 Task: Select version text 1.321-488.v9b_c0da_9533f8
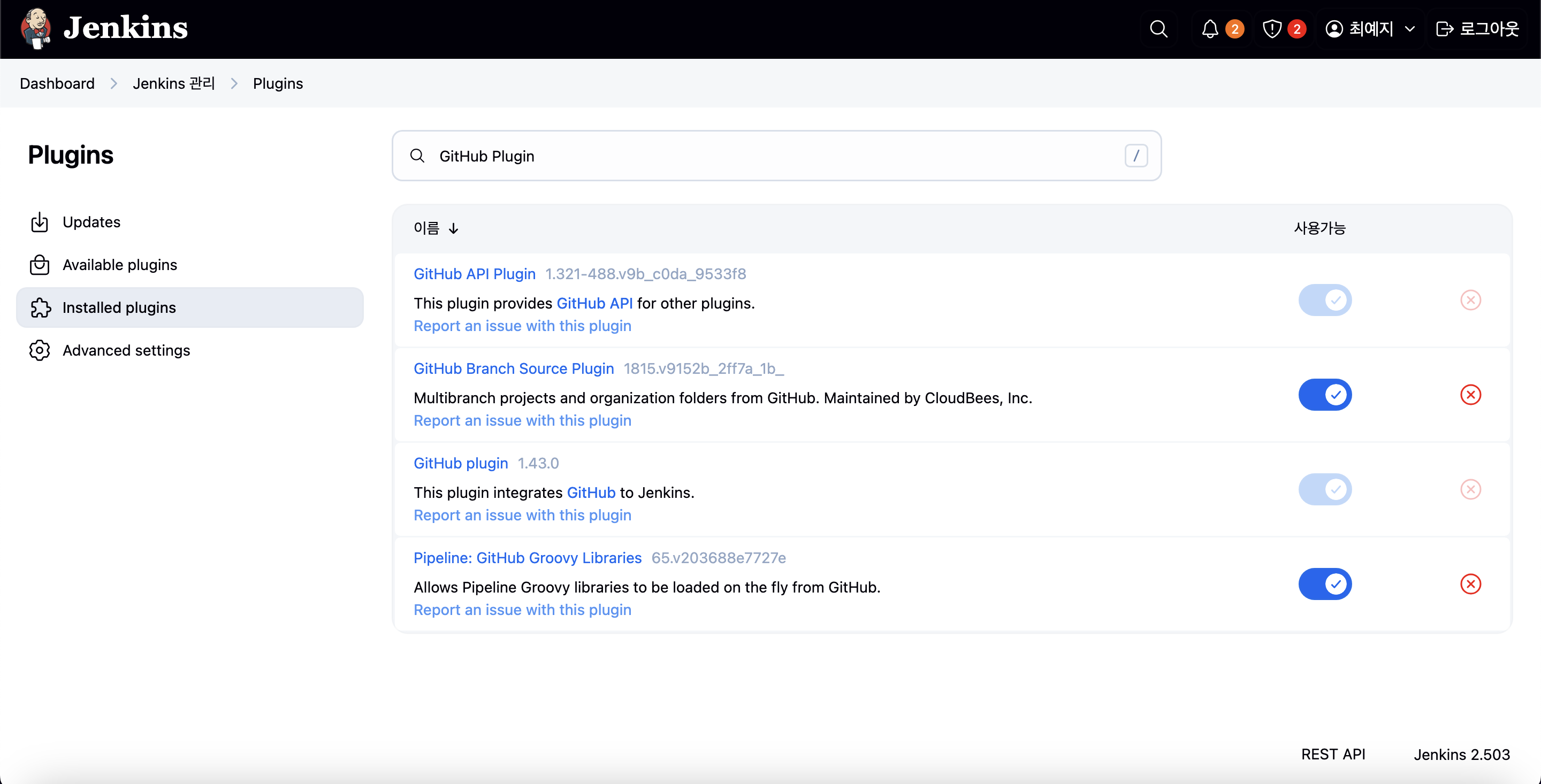pos(645,273)
